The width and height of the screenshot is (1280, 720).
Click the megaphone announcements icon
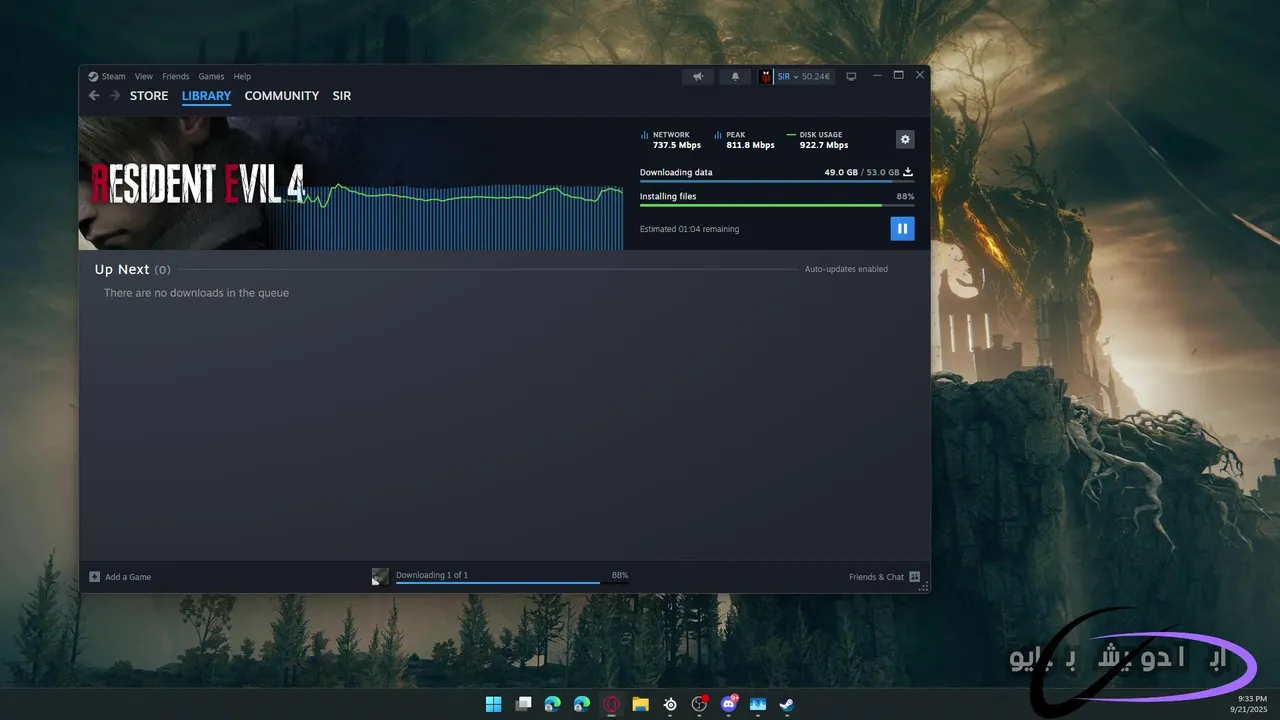[698, 76]
